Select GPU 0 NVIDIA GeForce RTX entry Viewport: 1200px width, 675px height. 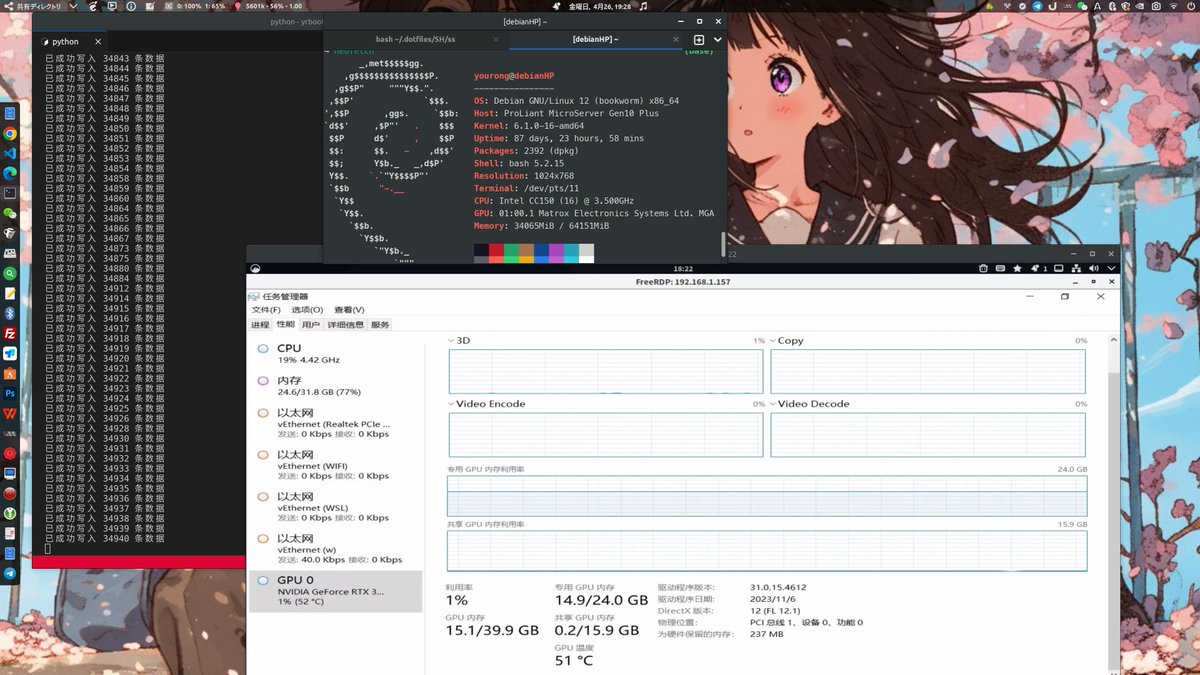[x=335, y=591]
